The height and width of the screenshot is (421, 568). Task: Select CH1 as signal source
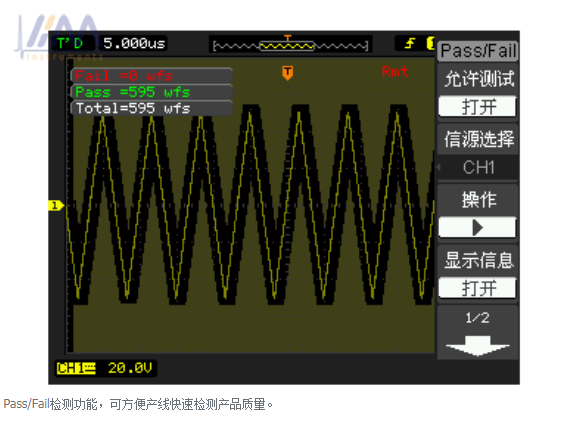478,167
